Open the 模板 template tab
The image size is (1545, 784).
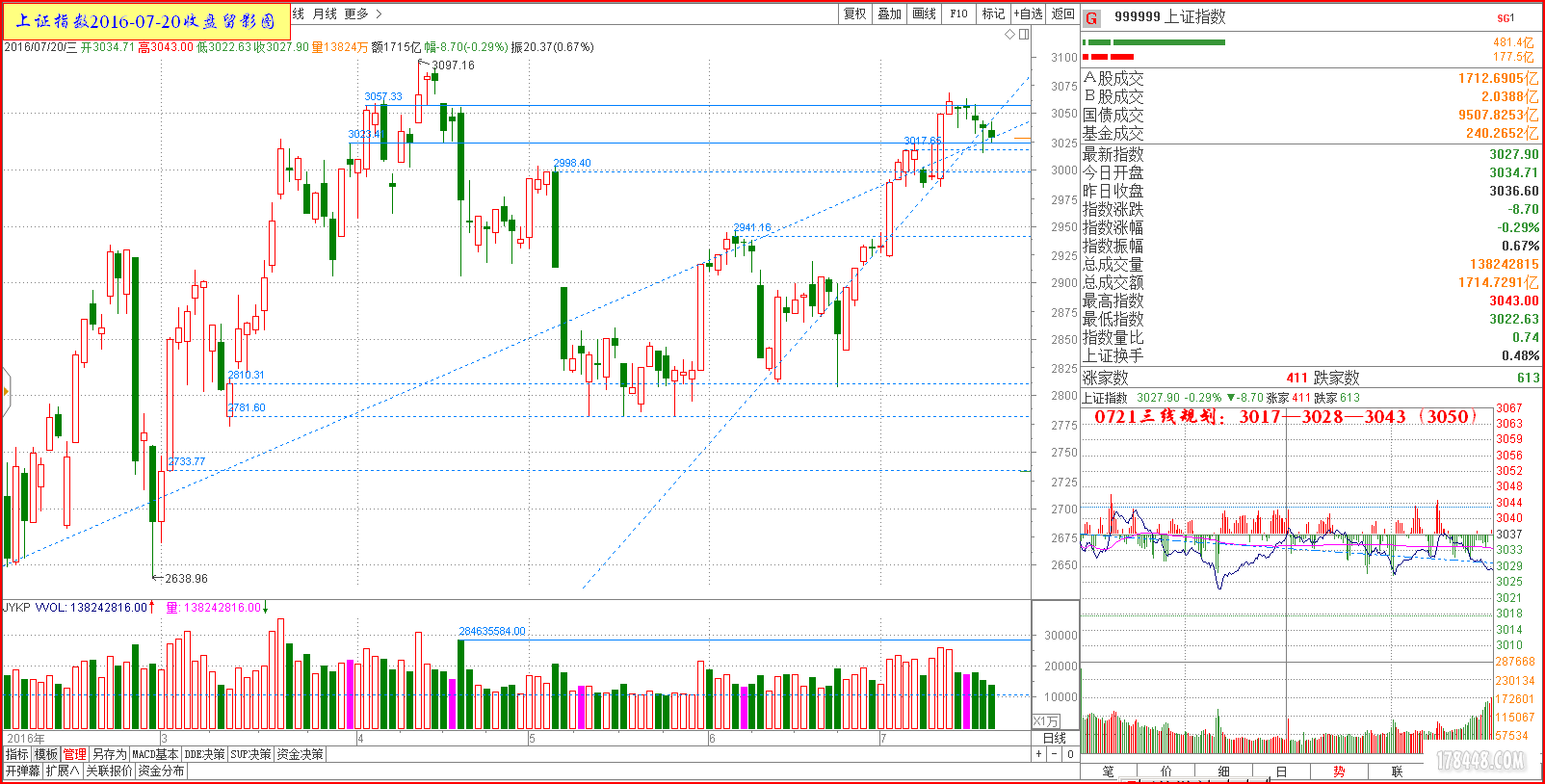click(46, 754)
